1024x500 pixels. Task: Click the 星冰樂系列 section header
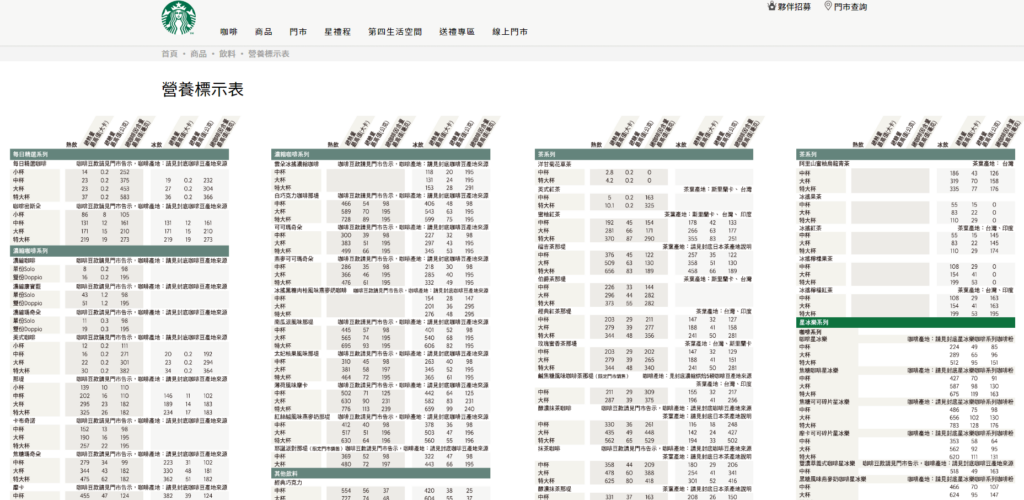click(x=906, y=322)
